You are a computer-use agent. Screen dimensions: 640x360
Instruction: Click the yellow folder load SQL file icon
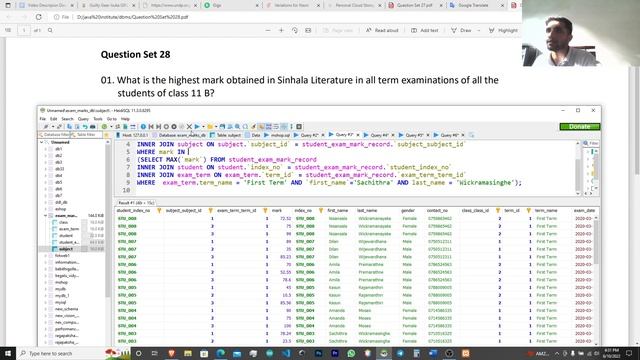point(210,127)
